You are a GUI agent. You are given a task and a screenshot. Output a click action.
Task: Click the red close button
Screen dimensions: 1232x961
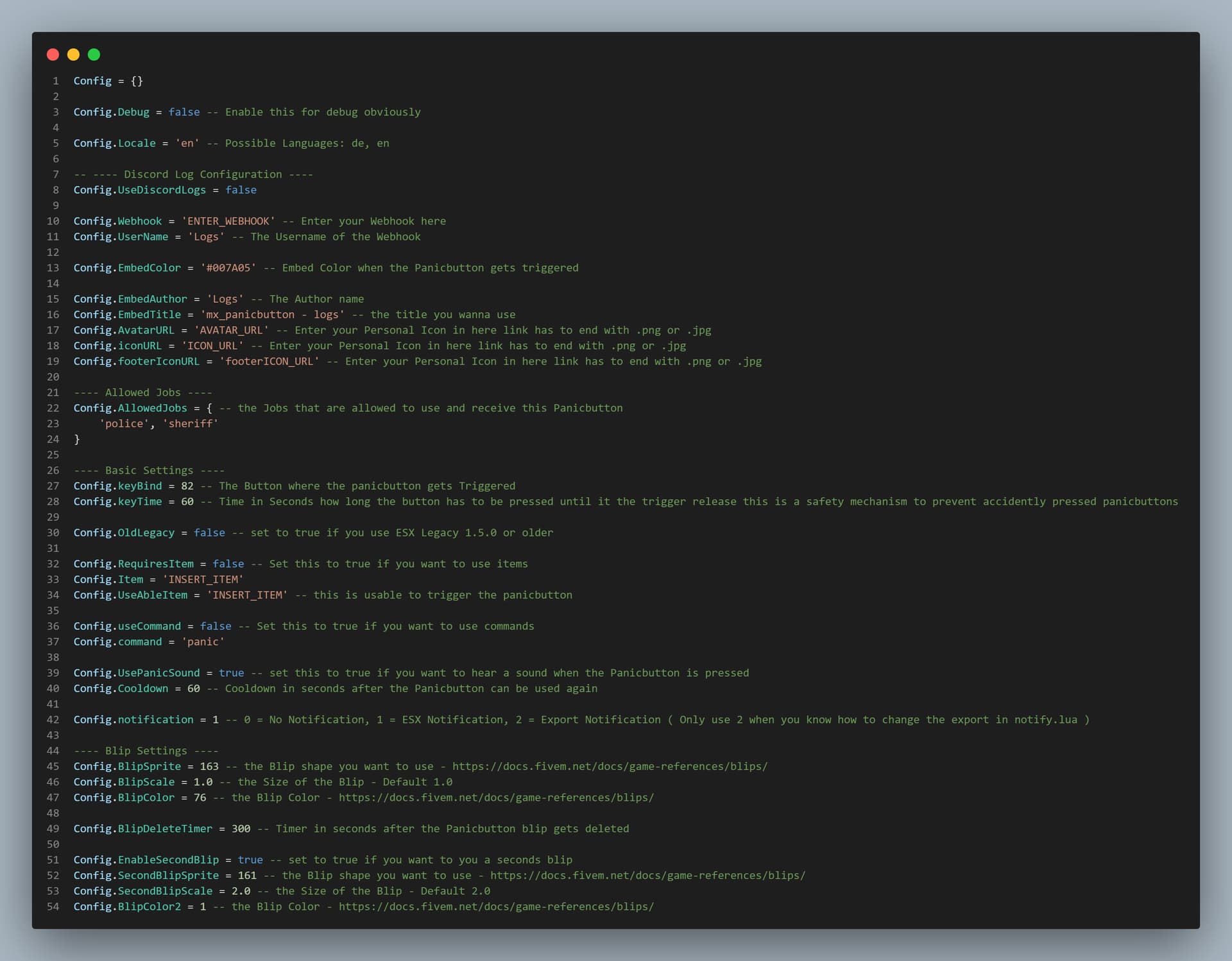pyautogui.click(x=53, y=55)
